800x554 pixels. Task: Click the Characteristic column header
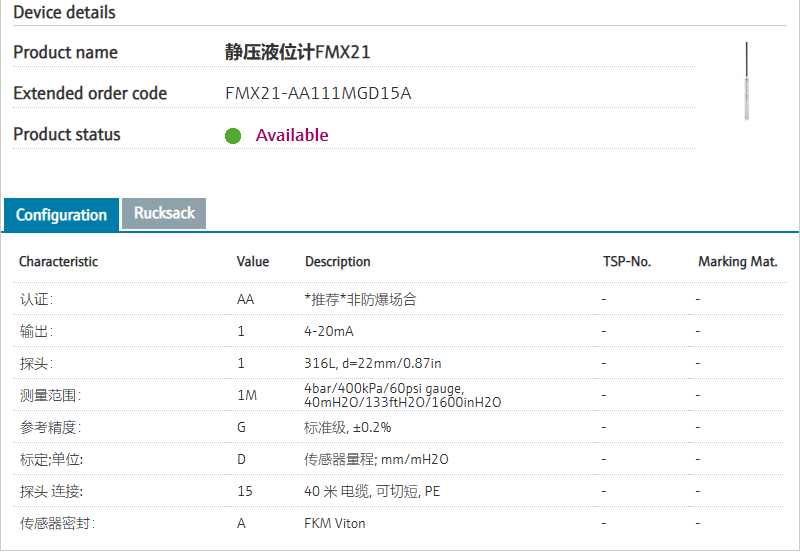click(x=58, y=262)
